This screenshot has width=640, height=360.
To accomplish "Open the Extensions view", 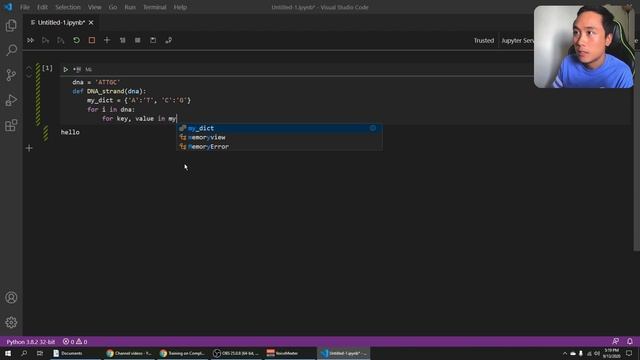I will click(x=11, y=125).
